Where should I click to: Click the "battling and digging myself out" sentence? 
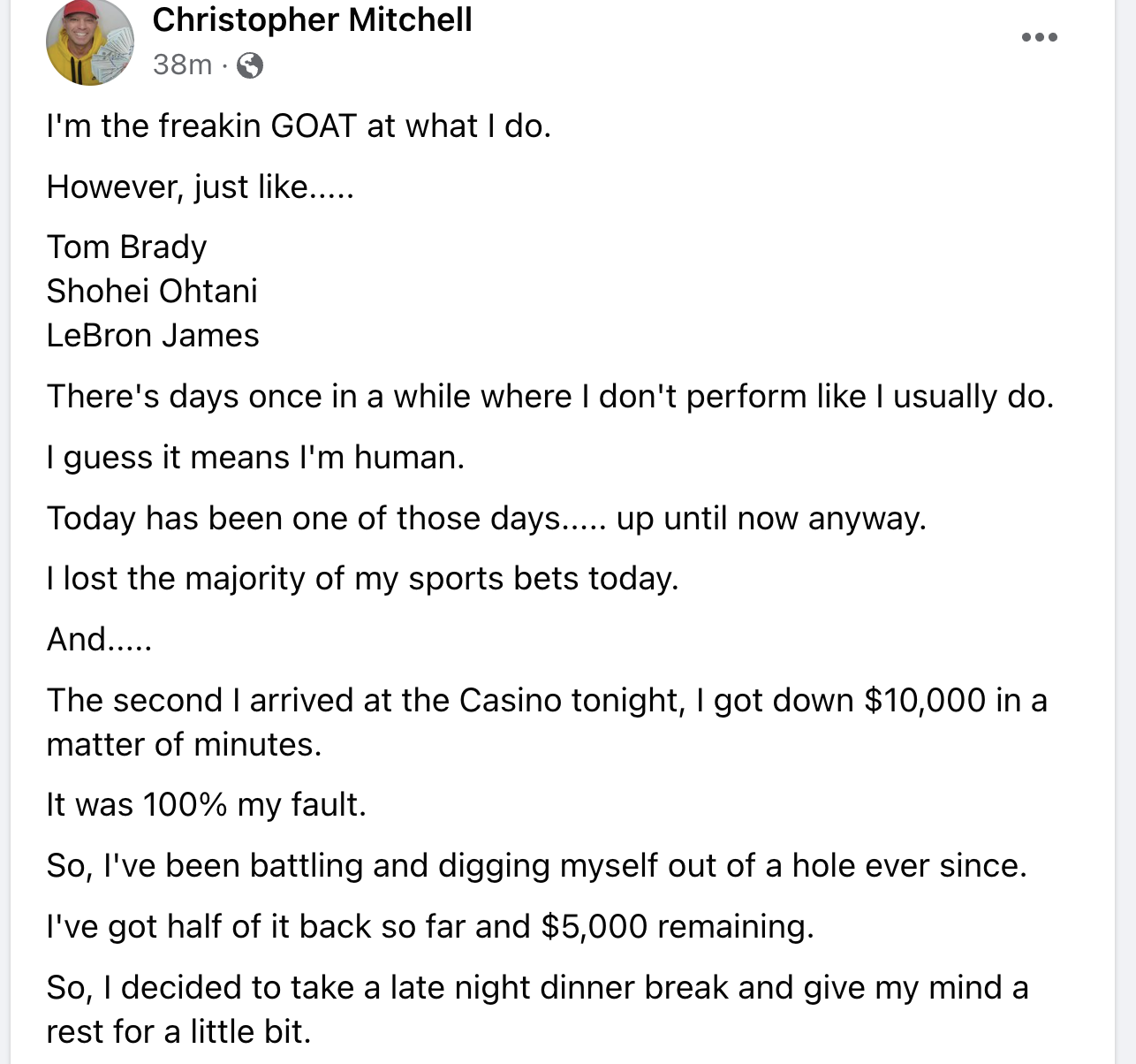[537, 866]
